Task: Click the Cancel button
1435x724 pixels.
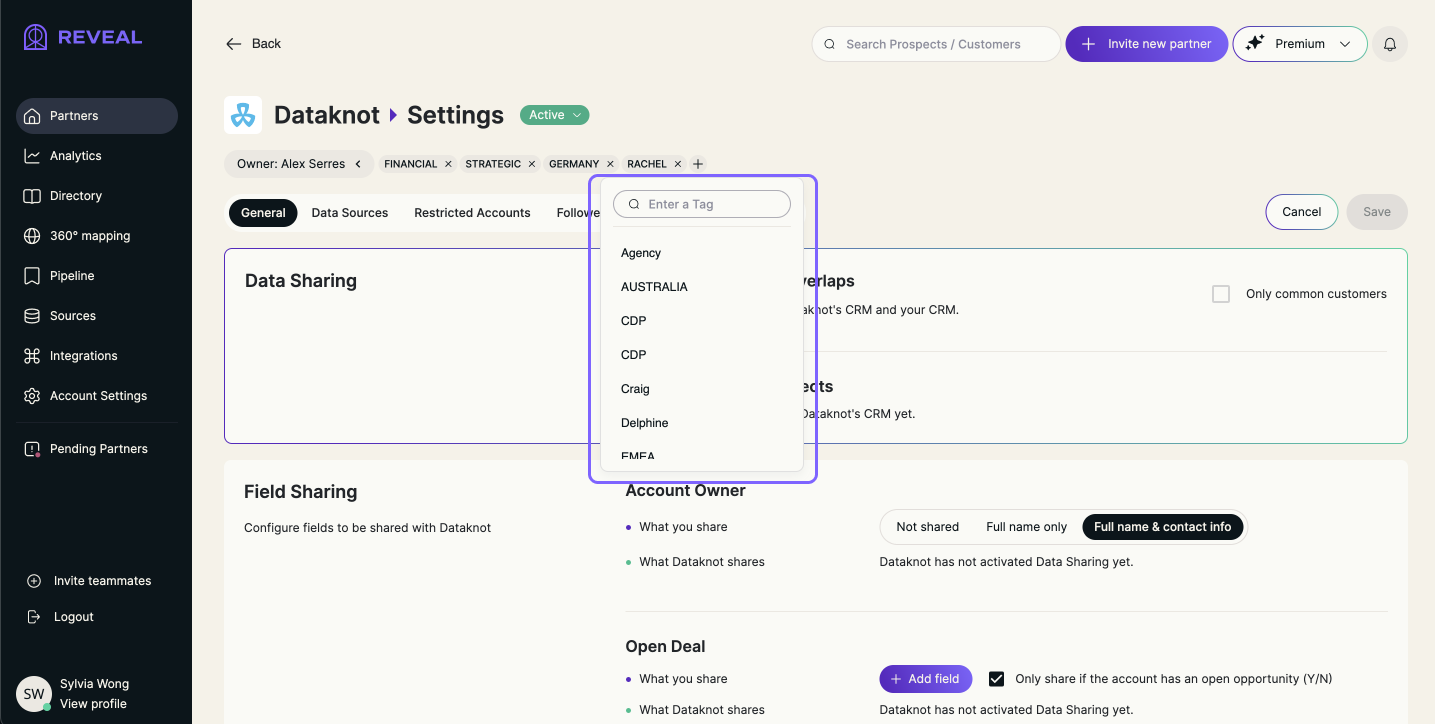Action: 1301,212
